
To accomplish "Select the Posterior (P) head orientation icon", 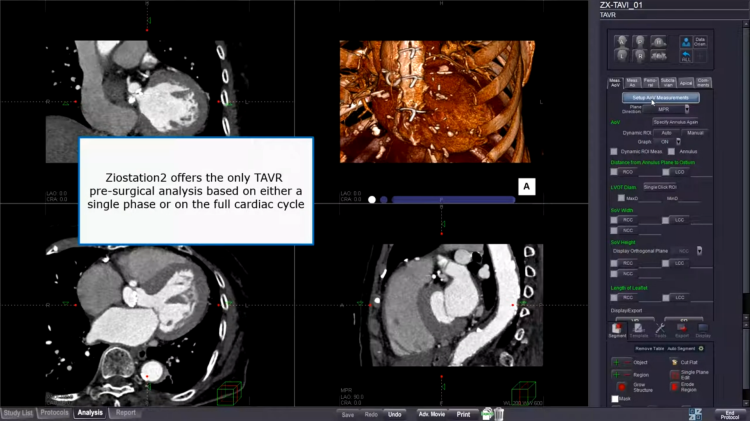I will 640,42.
